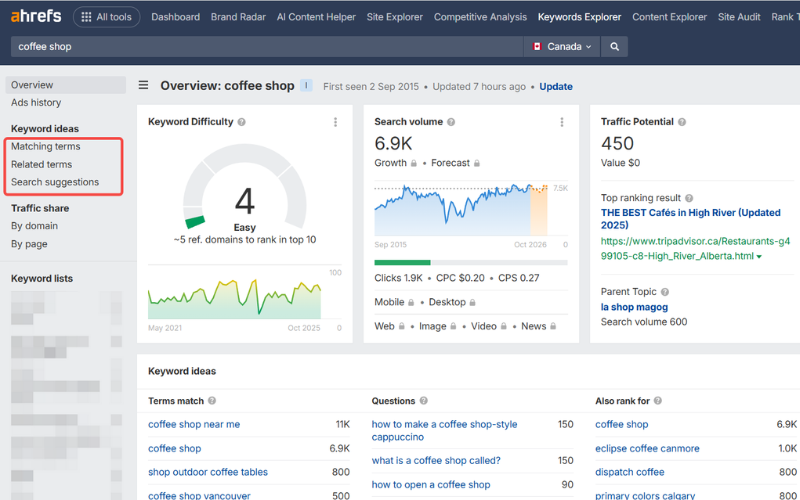Click the search volume trend chart
This screenshot has width=800, height=500.
coord(460,207)
